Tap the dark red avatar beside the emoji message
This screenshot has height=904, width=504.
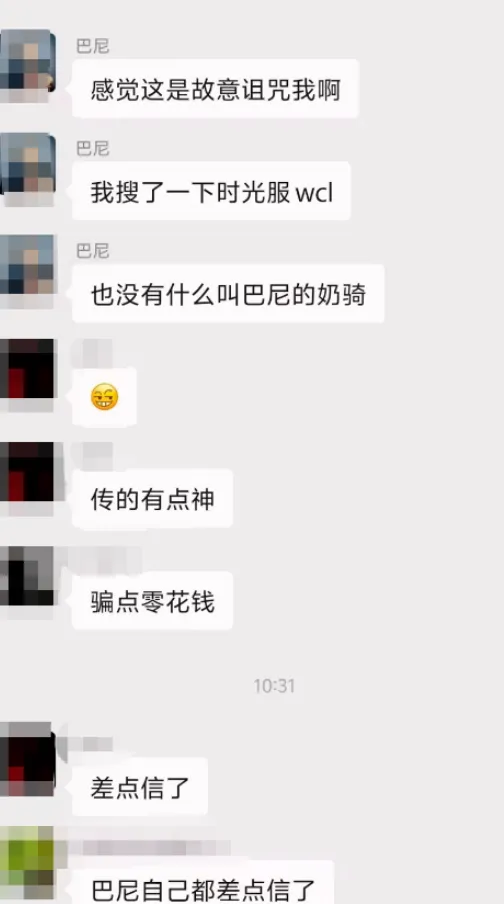pyautogui.click(x=27, y=370)
